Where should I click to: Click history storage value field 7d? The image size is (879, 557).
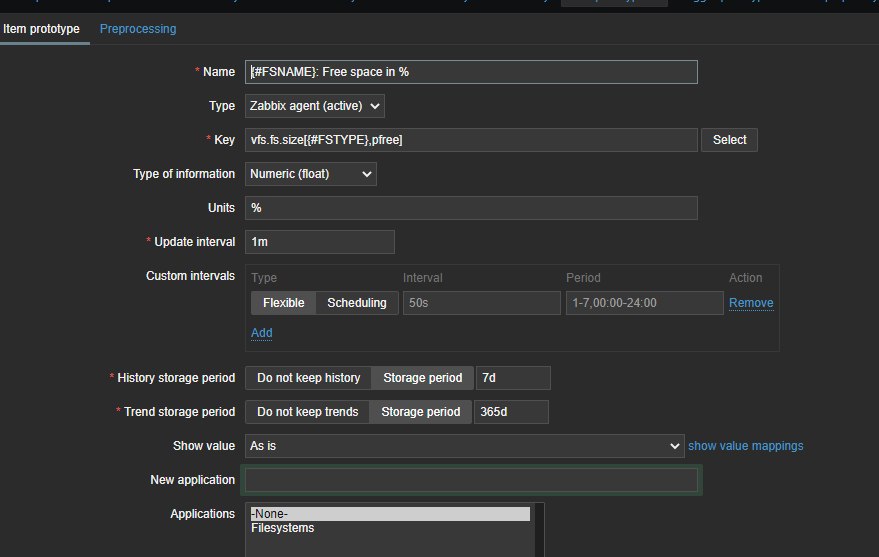513,378
